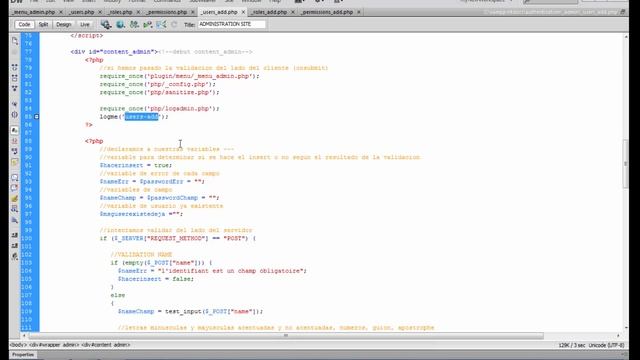Select <div#wrapper_admin> in tag selector
Image resolution: width=640 pixels, height=360 pixels.
[54, 345]
